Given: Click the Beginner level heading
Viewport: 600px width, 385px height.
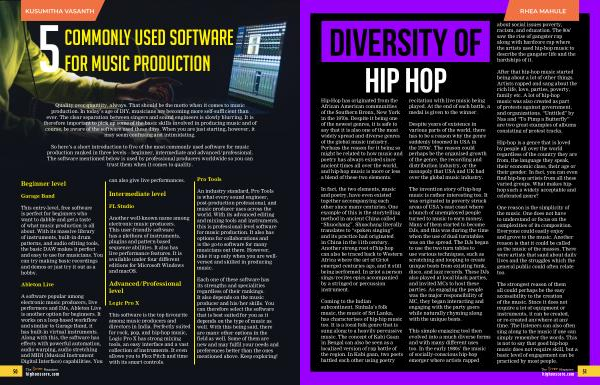Looking at the screenshot, I should point(43,184).
